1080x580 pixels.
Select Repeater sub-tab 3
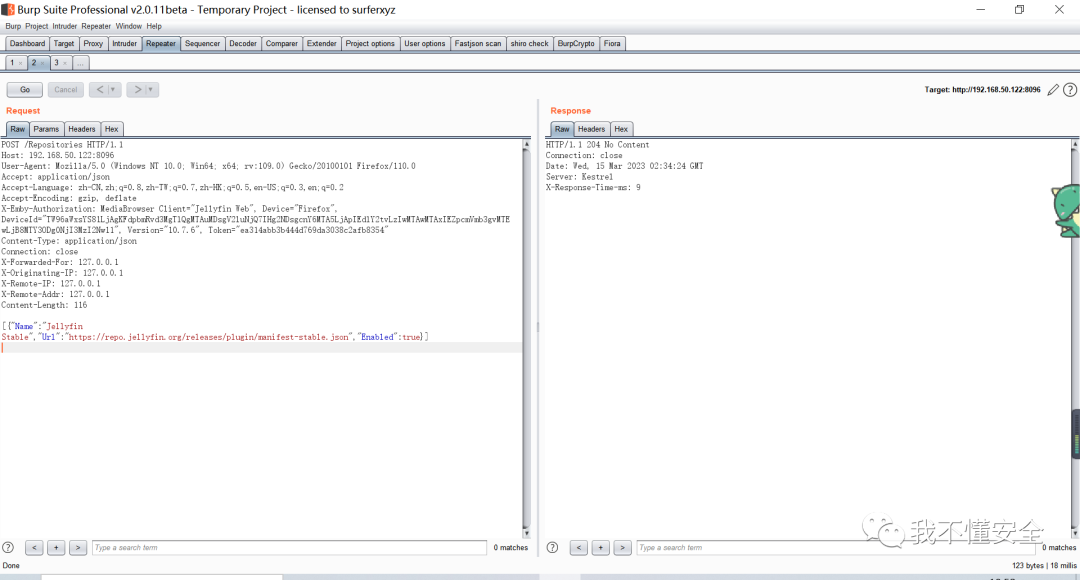(56, 63)
